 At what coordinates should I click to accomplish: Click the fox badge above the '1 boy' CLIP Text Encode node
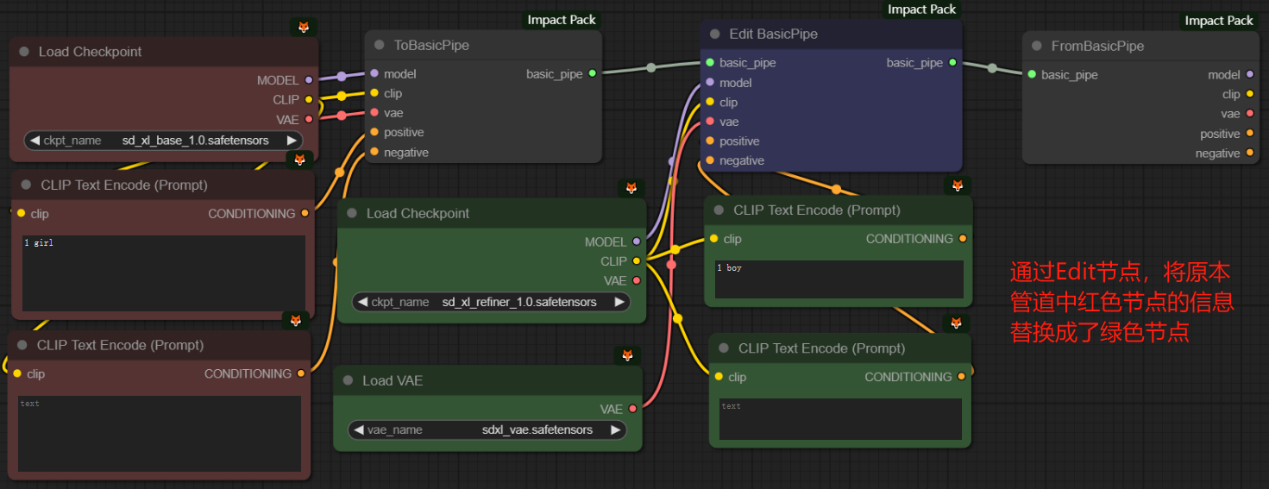click(957, 186)
